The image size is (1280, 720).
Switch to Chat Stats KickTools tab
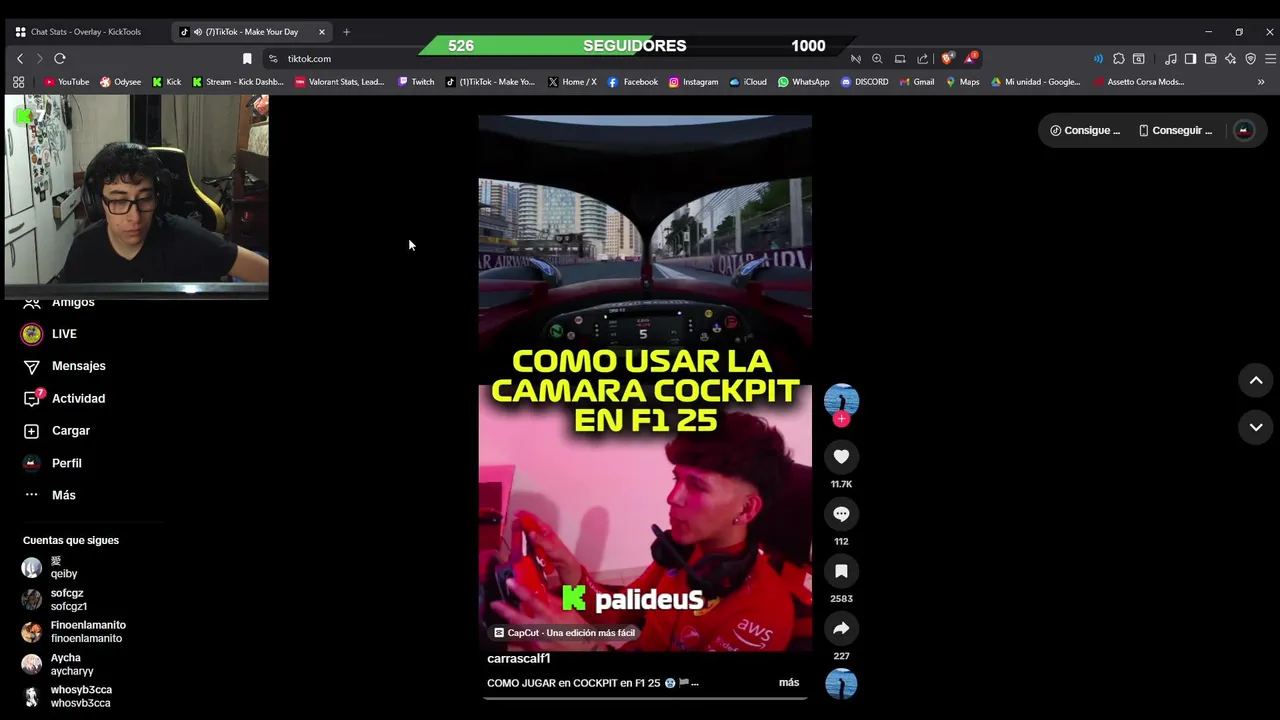tap(86, 32)
